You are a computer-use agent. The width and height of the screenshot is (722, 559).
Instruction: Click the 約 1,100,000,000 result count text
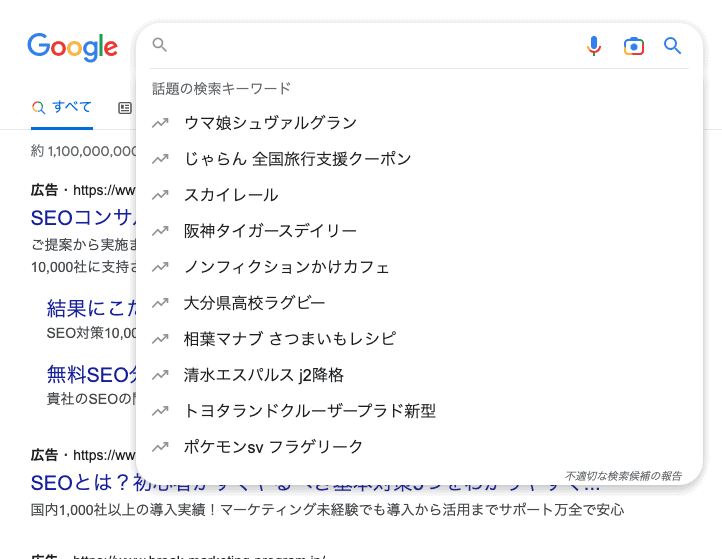(83, 151)
